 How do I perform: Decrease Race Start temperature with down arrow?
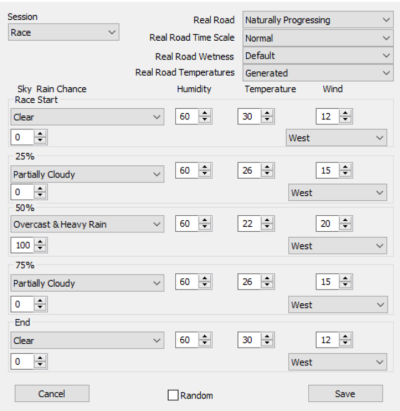click(267, 120)
